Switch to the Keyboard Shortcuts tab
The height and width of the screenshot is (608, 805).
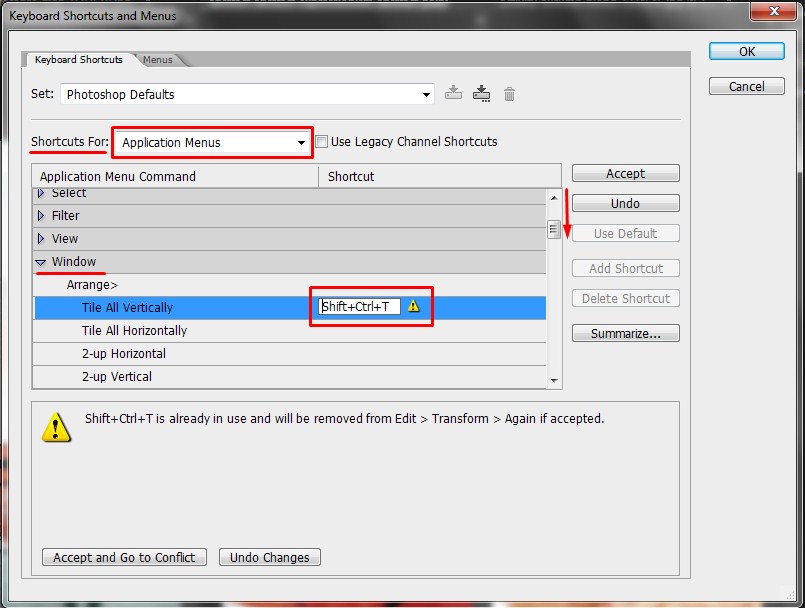tap(79, 60)
